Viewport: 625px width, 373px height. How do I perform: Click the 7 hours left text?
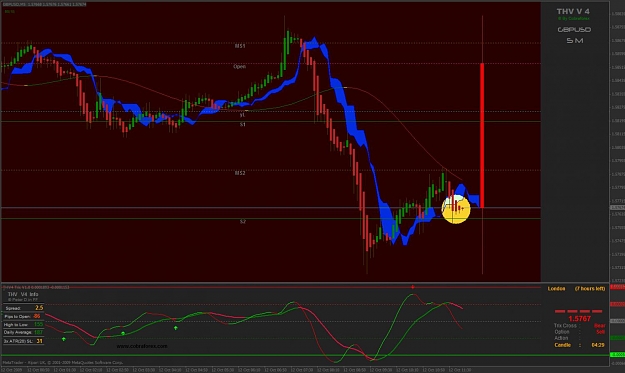pos(590,289)
